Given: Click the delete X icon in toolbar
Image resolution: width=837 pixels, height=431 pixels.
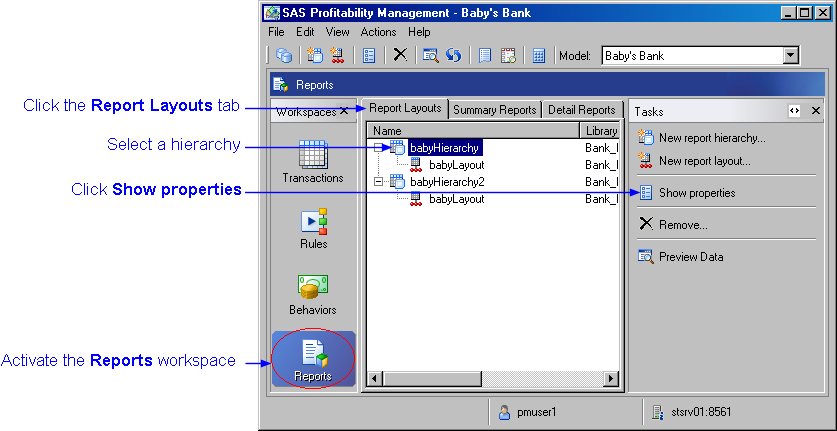Looking at the screenshot, I should (x=400, y=56).
